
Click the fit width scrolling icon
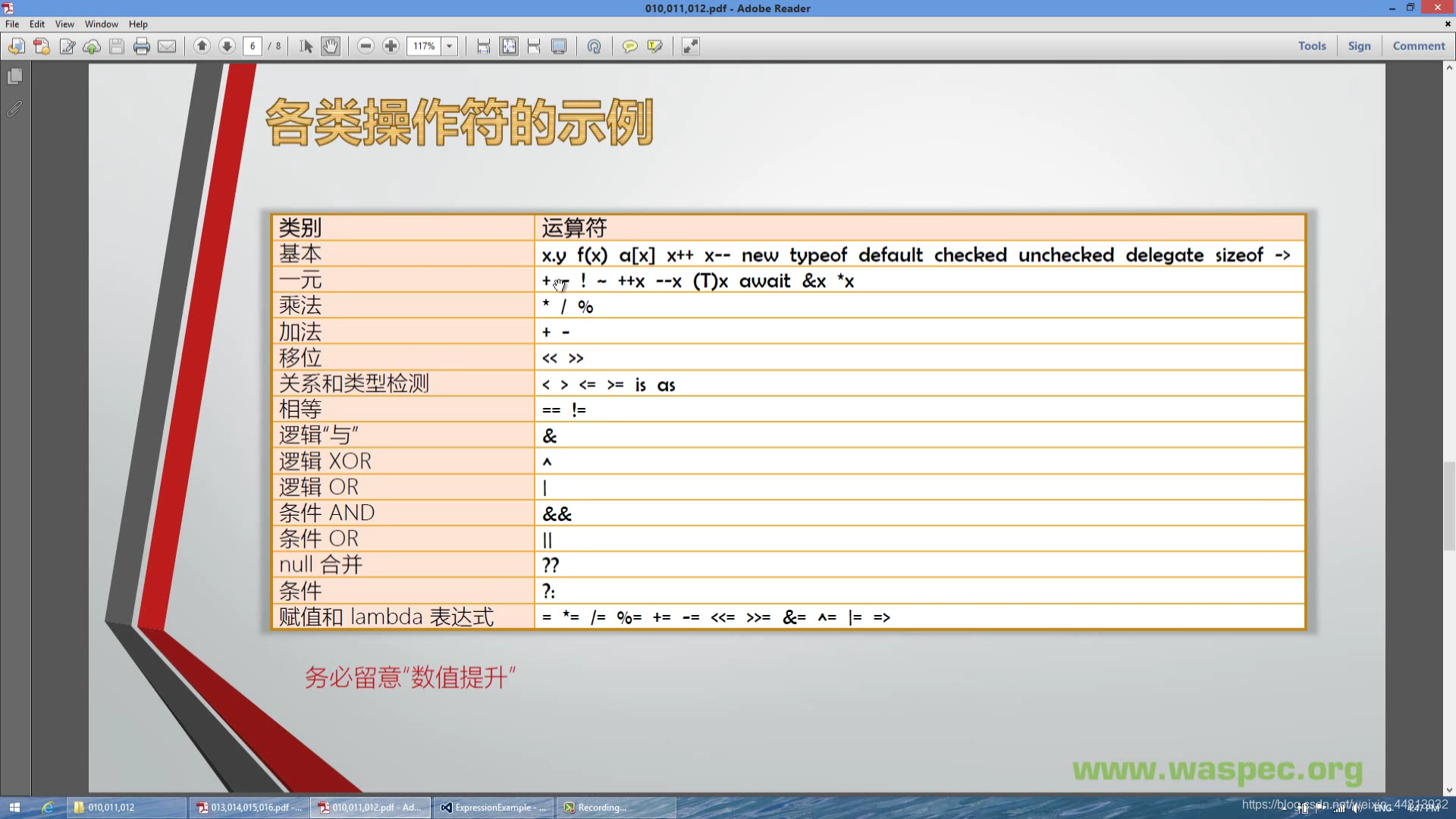pyautogui.click(x=483, y=46)
